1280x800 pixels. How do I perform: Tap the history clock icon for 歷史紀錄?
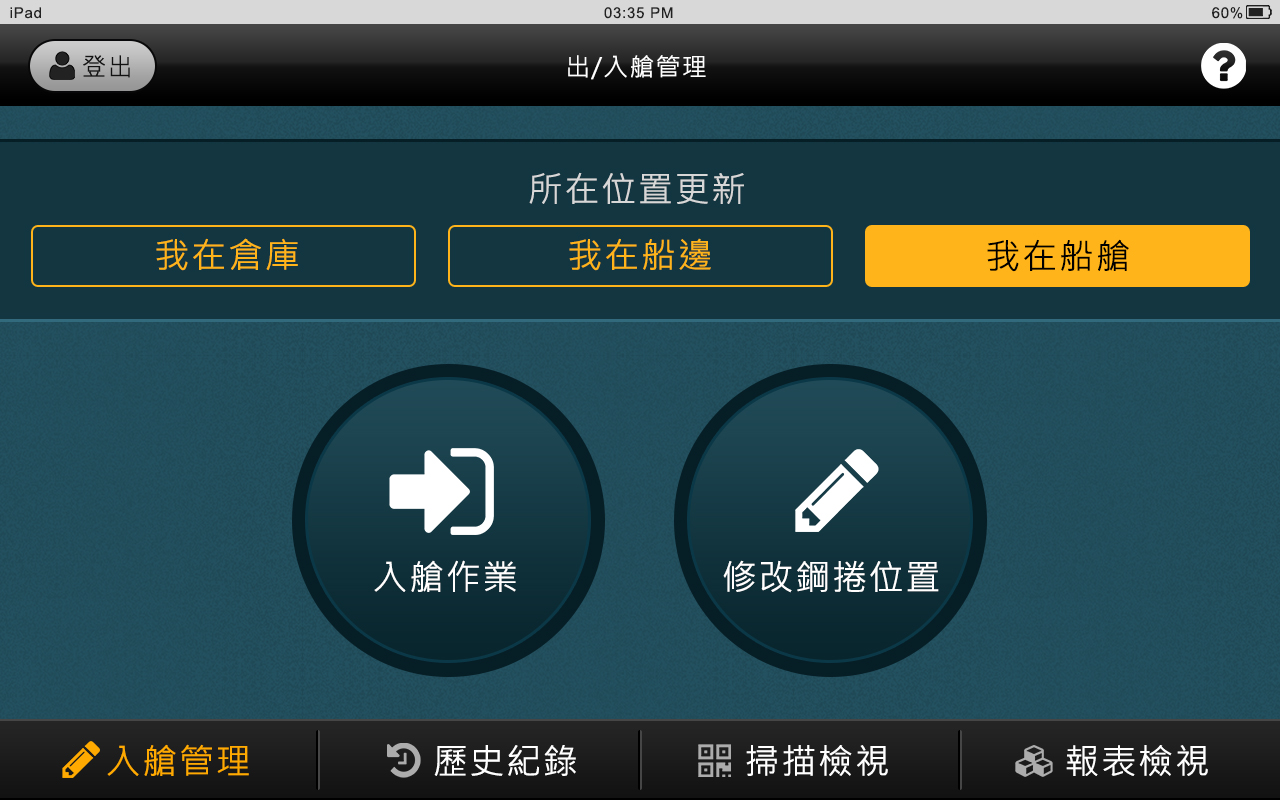(404, 760)
